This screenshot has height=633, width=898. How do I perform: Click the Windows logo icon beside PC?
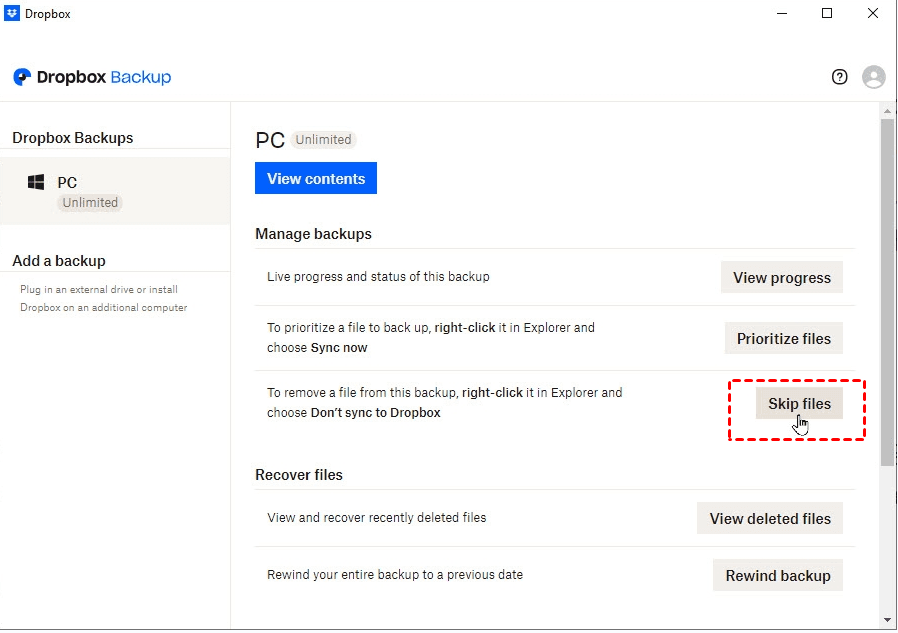(x=36, y=183)
